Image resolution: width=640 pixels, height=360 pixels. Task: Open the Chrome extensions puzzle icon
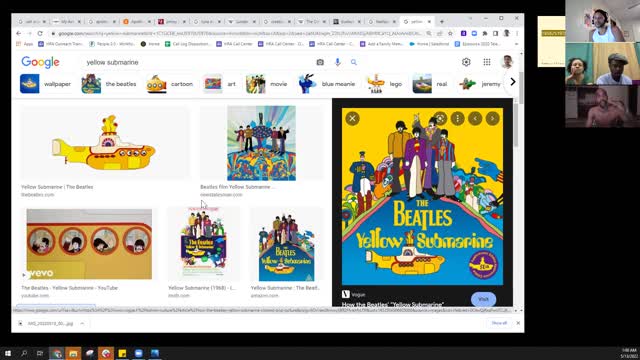click(484, 33)
